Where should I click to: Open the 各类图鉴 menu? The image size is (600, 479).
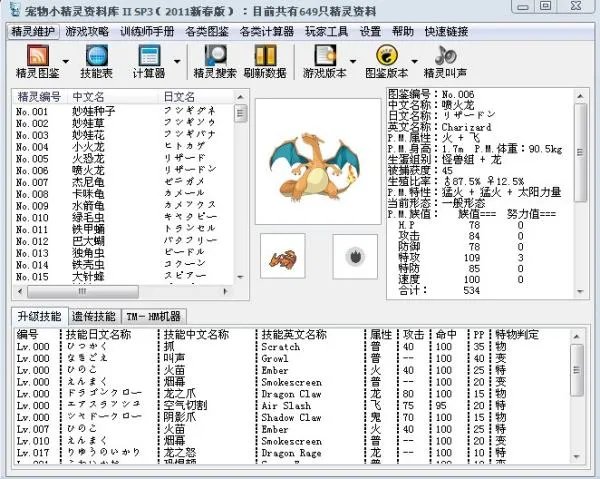(x=207, y=31)
